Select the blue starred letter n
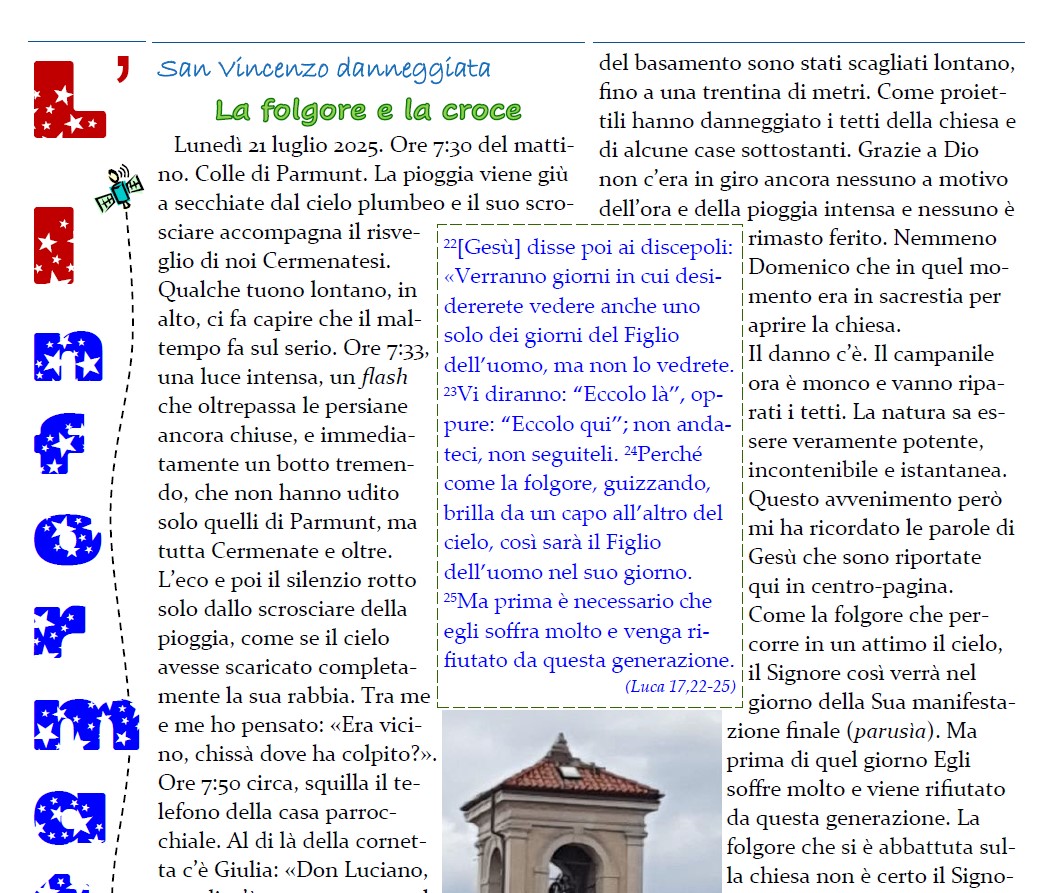1053x893 pixels. pyautogui.click(x=68, y=355)
